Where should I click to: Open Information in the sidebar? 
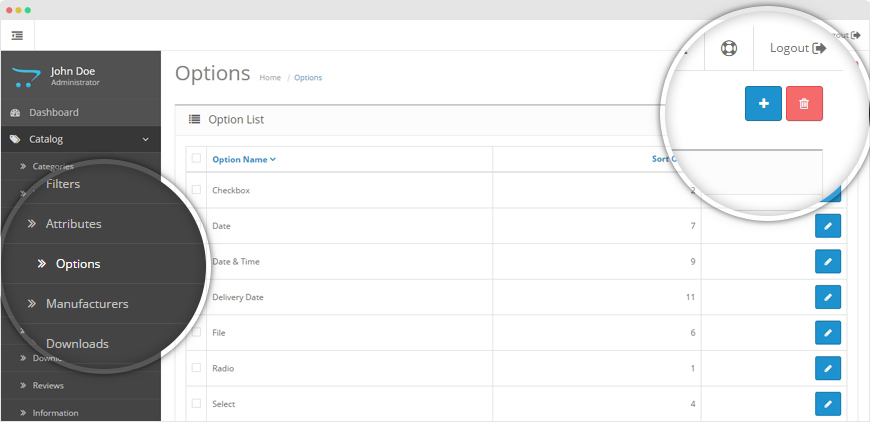point(55,412)
